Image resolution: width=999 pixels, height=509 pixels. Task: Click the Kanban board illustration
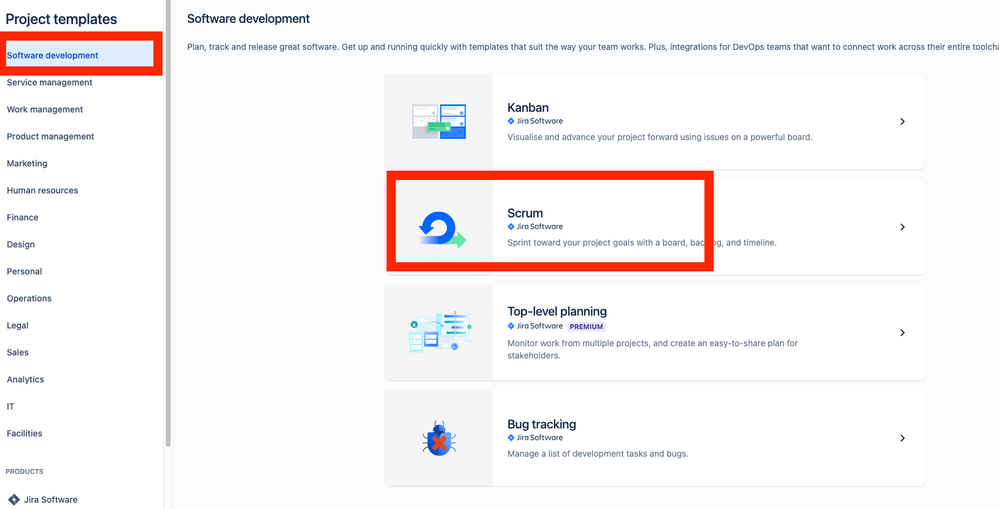click(439, 121)
